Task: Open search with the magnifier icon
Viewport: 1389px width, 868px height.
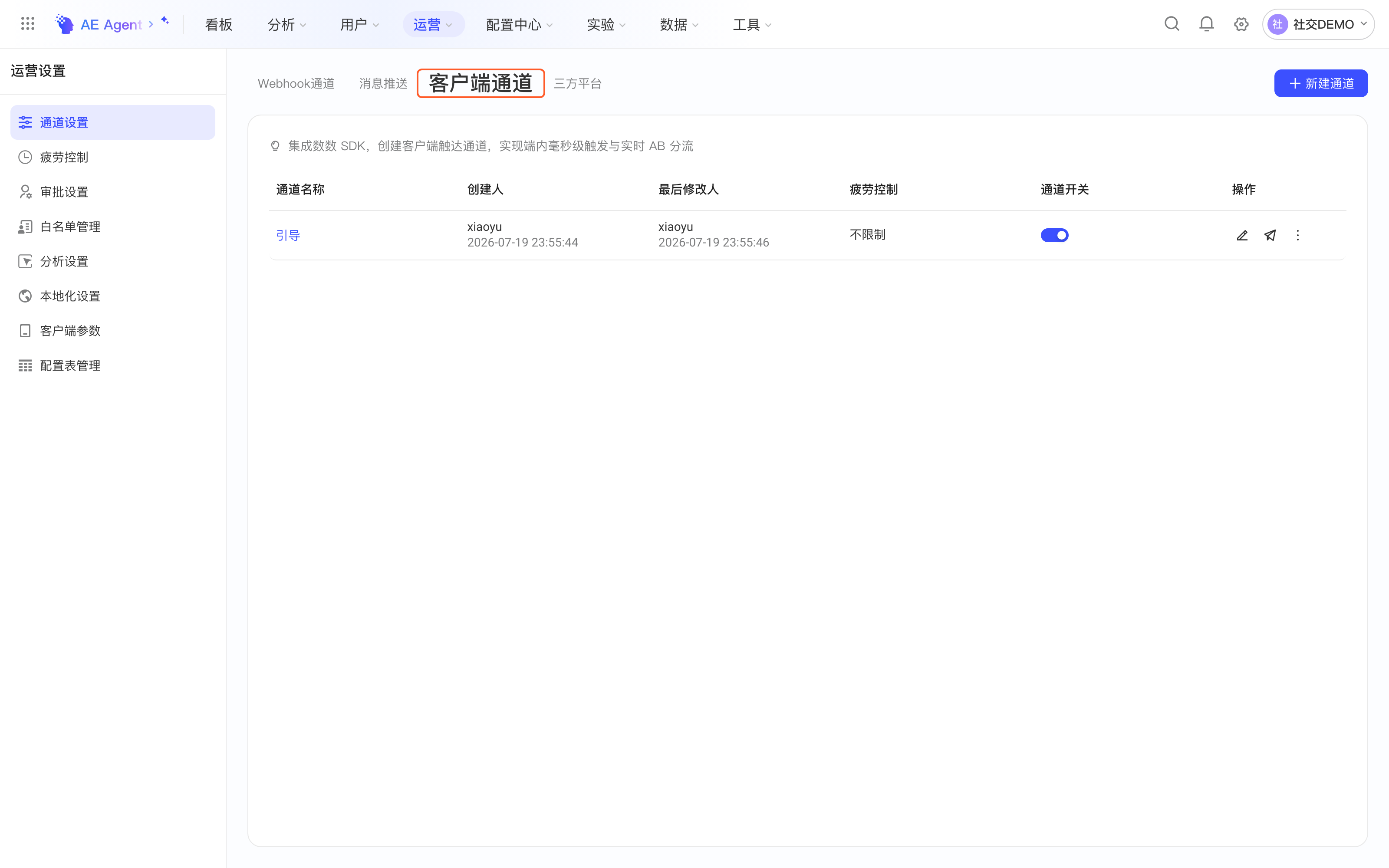Action: tap(1172, 24)
